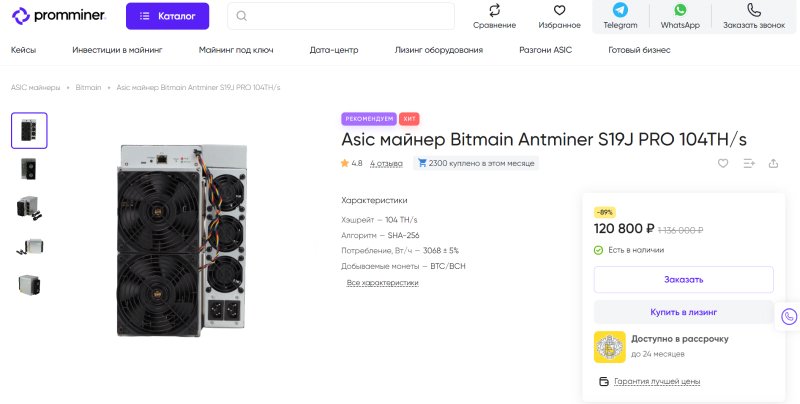Select the second product thumbnail
This screenshot has height=404, width=800.
(29, 169)
